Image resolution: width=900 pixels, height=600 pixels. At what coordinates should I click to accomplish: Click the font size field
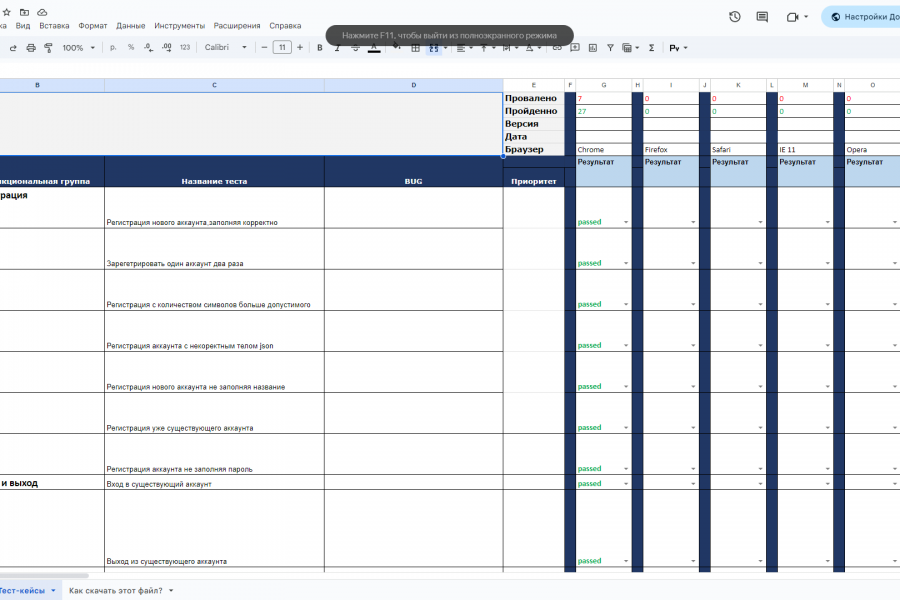[282, 48]
